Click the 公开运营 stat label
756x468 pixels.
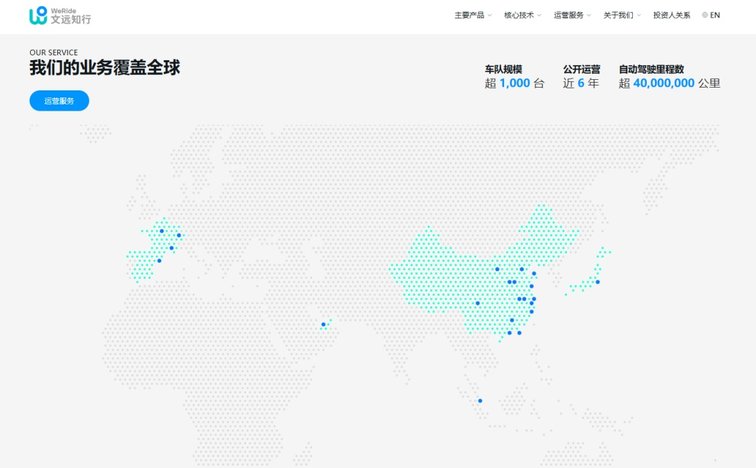tap(581, 69)
